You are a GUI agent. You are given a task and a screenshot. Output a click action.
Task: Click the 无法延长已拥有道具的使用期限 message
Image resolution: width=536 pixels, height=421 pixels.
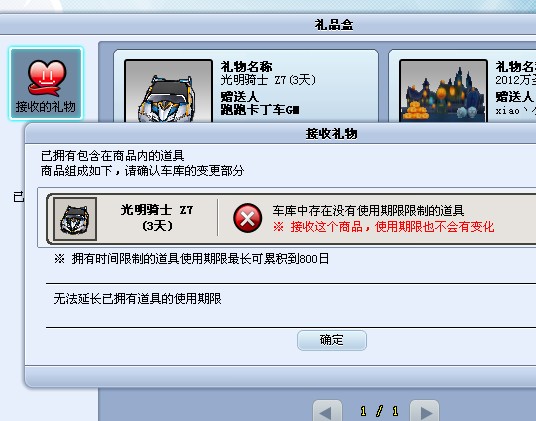(x=137, y=299)
